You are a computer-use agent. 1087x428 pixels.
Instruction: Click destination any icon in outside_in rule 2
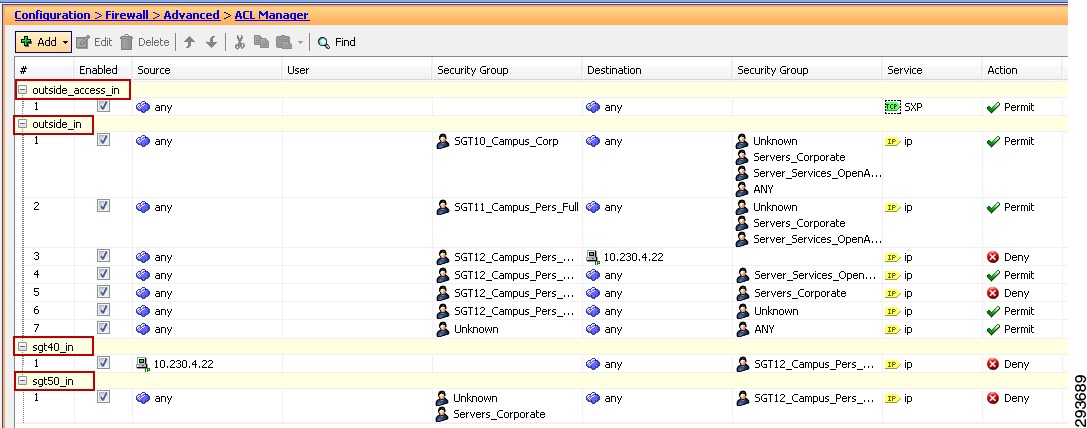point(593,207)
